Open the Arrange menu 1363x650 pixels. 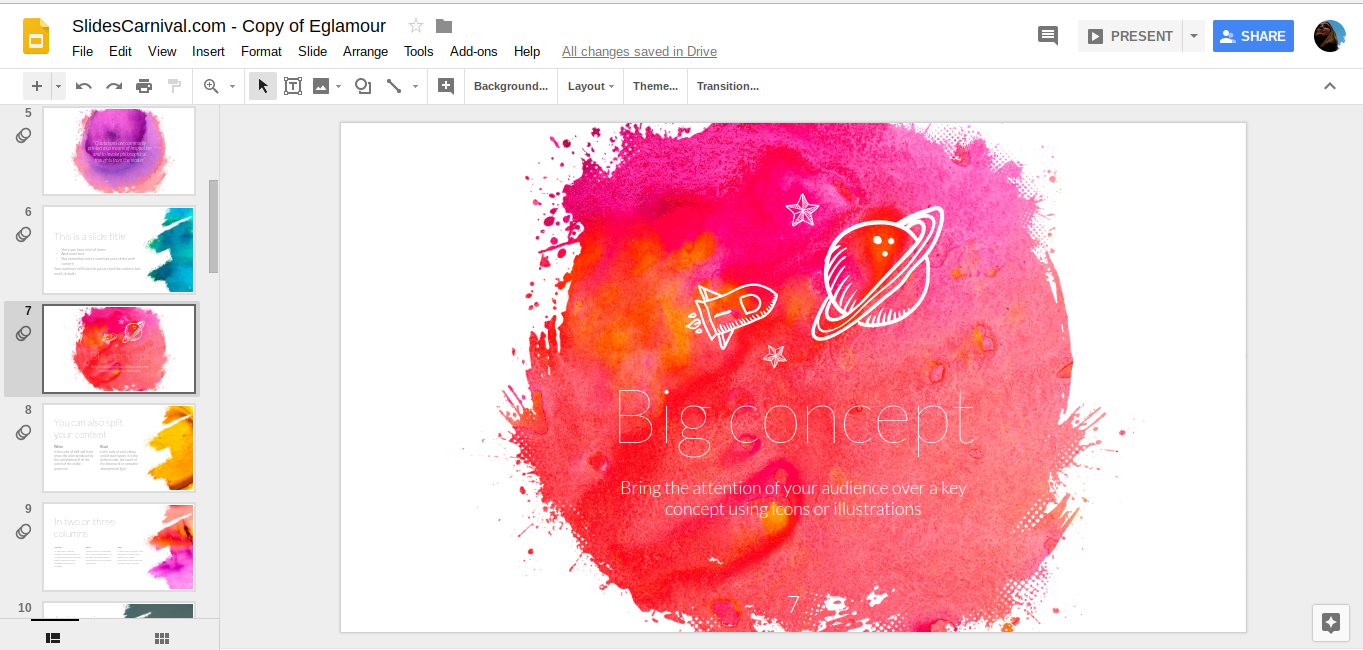(x=365, y=51)
